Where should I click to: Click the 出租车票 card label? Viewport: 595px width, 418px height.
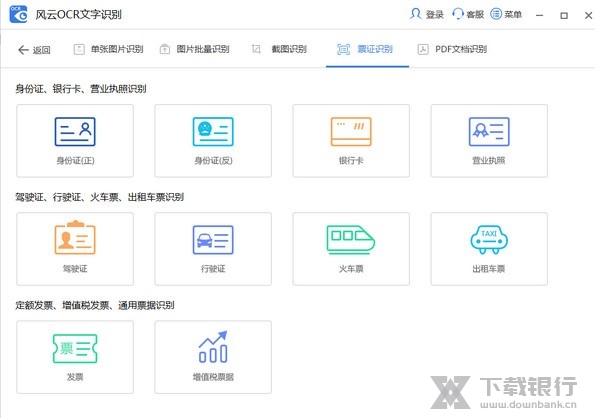(489, 269)
